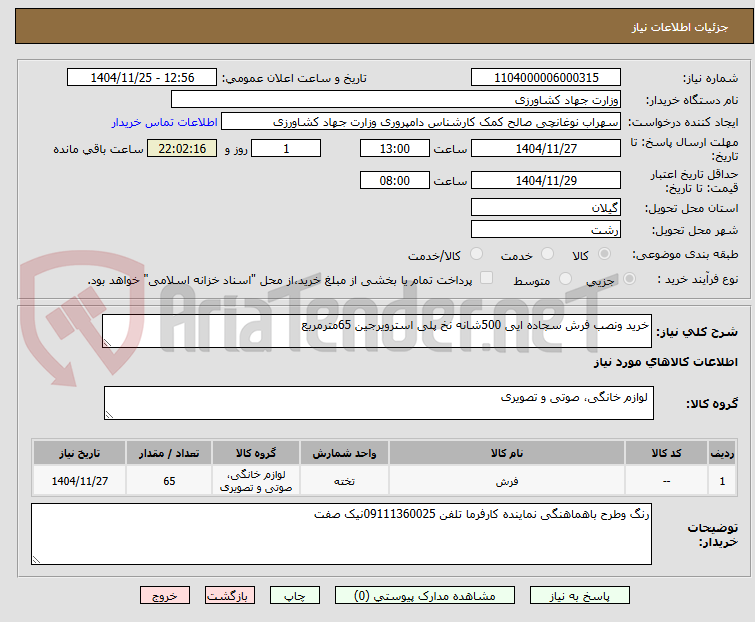
Task: Click the پاسخ به نیاز button
Action: coord(580,596)
